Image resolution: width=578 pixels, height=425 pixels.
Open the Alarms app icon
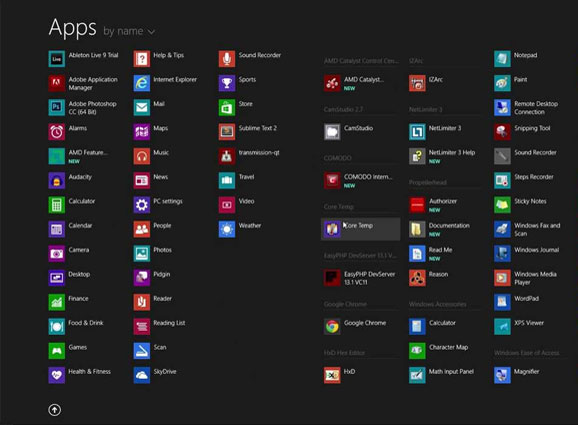click(56, 132)
